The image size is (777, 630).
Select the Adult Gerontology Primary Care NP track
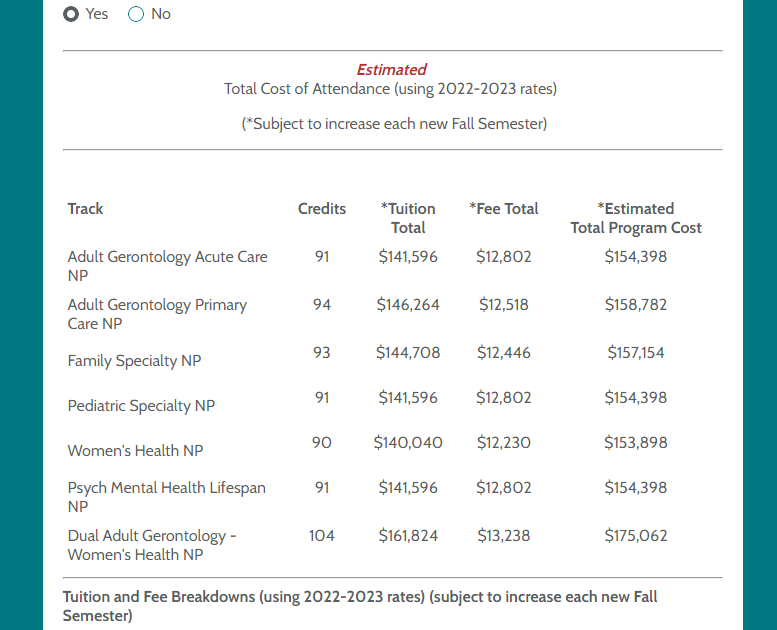157,314
